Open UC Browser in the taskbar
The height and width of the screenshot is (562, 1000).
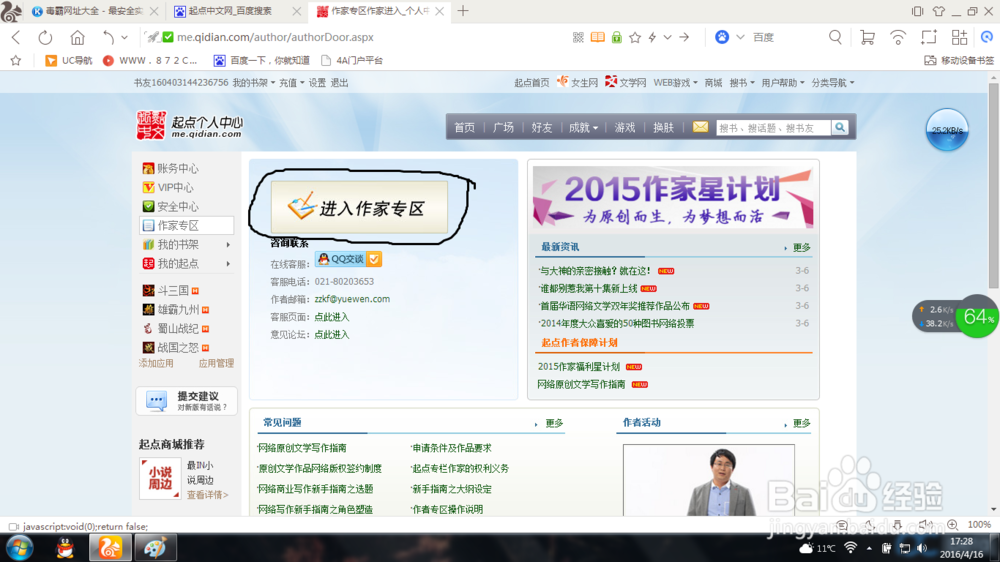coord(110,547)
